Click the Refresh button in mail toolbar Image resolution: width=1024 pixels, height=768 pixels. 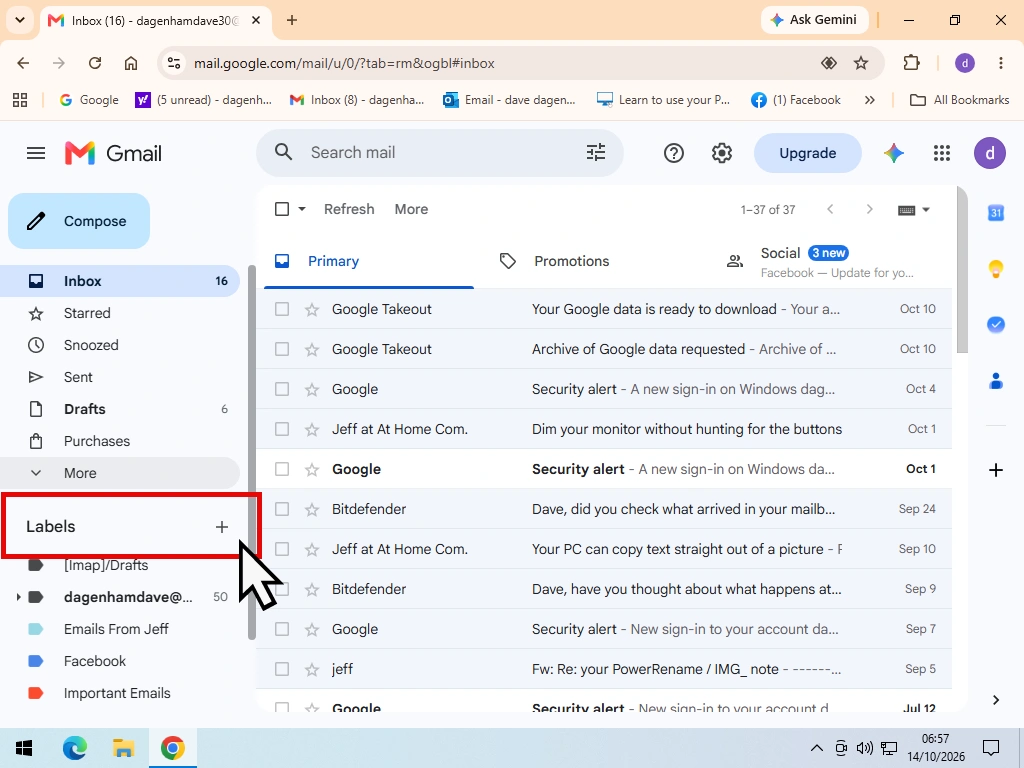pos(349,209)
